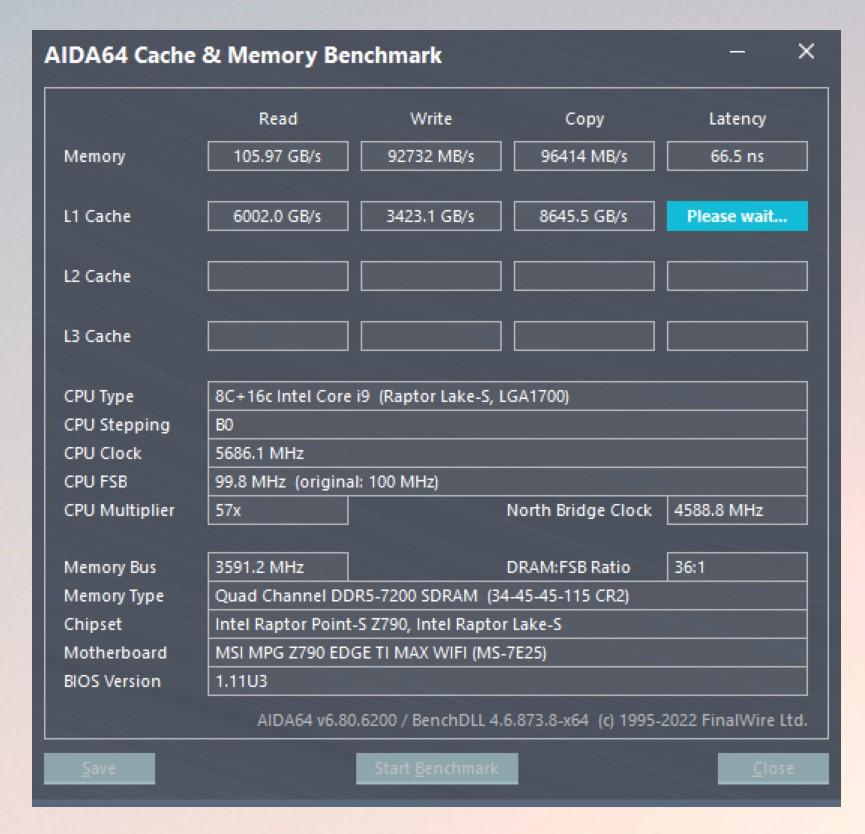The height and width of the screenshot is (834, 865).
Task: Click the BIOS Version value 1.11U3
Action: (x=508, y=681)
